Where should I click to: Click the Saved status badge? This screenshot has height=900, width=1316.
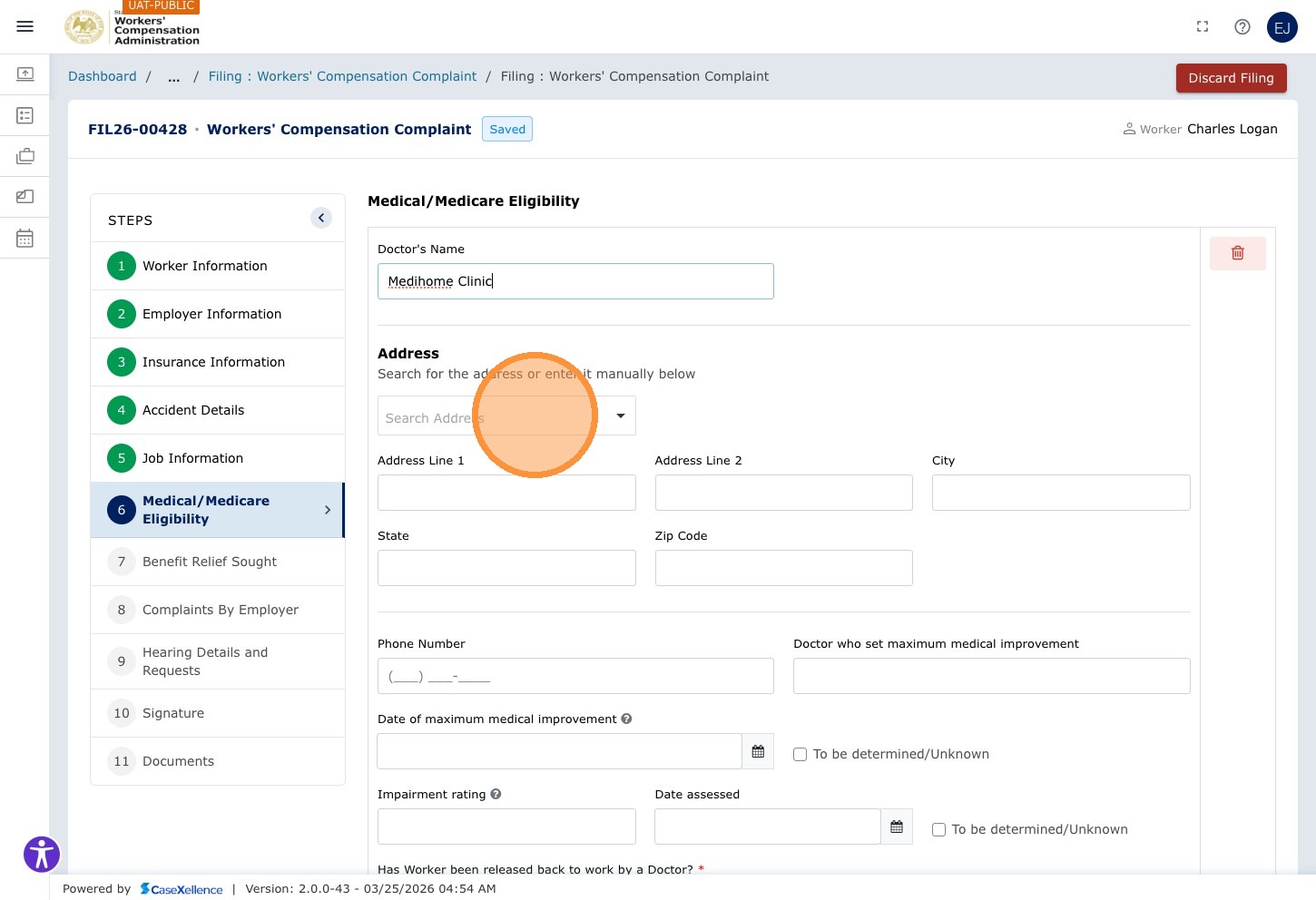click(507, 129)
